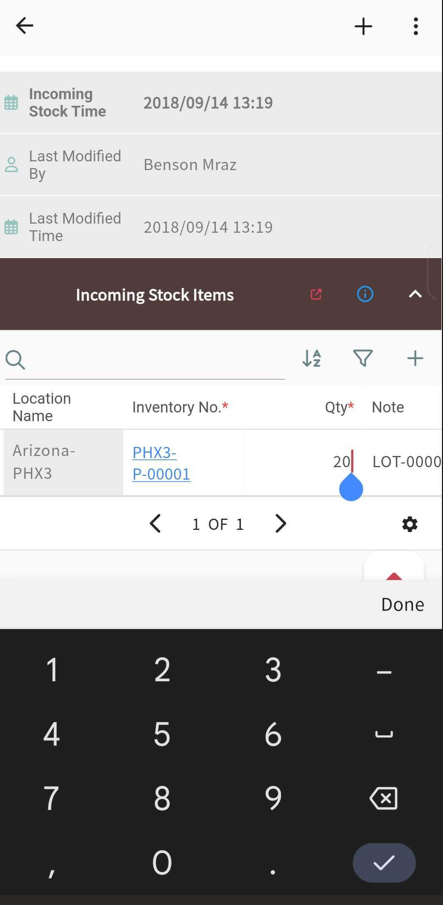443x905 pixels.
Task: Tap the 5 key on keypad
Action: pyautogui.click(x=162, y=734)
